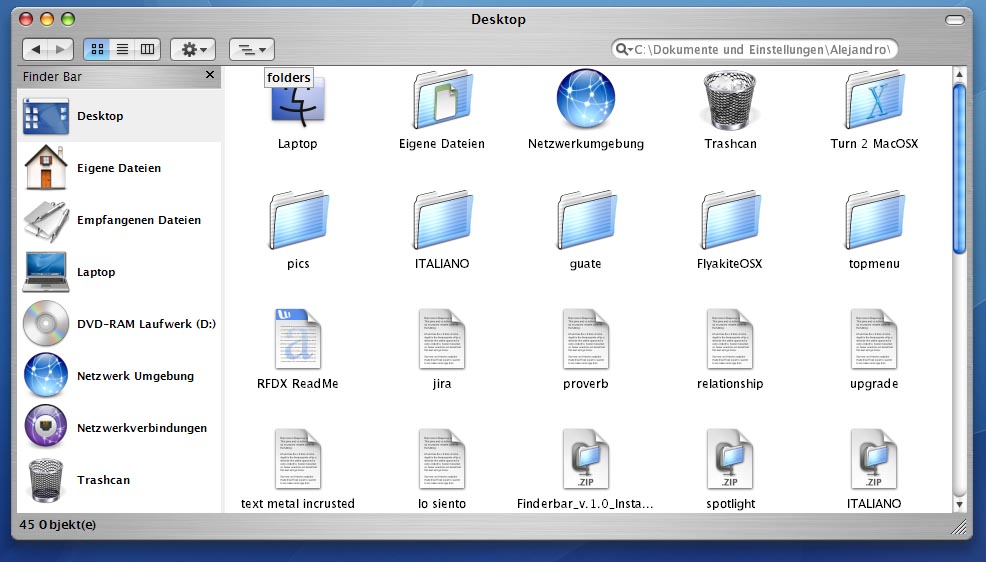
Task: Select the jira text file
Action: (x=442, y=339)
